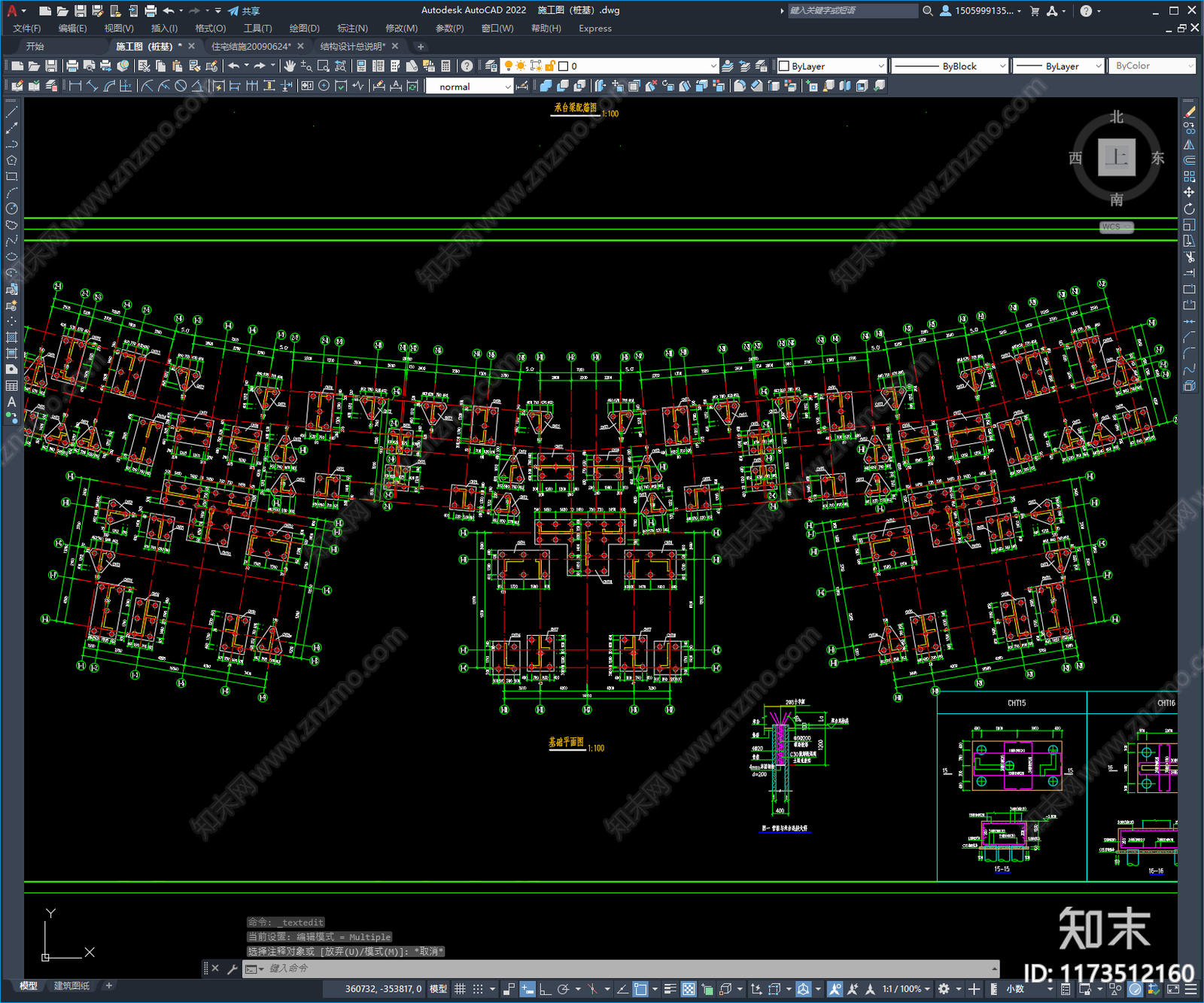Screen dimensions: 1204x1003
Task: Toggle grid display in status bar
Action: [460, 989]
